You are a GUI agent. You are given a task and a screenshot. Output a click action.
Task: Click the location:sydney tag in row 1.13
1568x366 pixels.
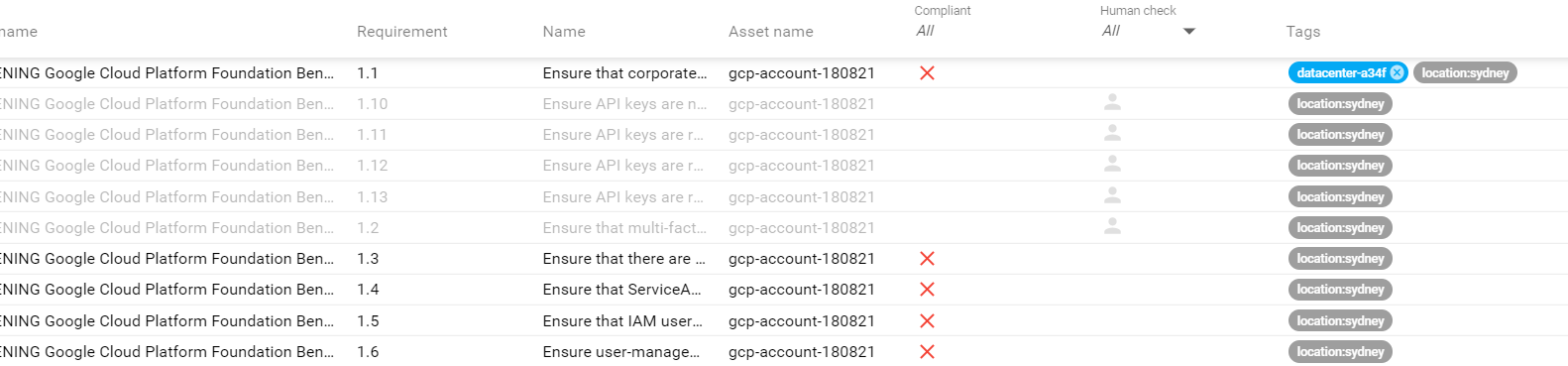(1340, 196)
